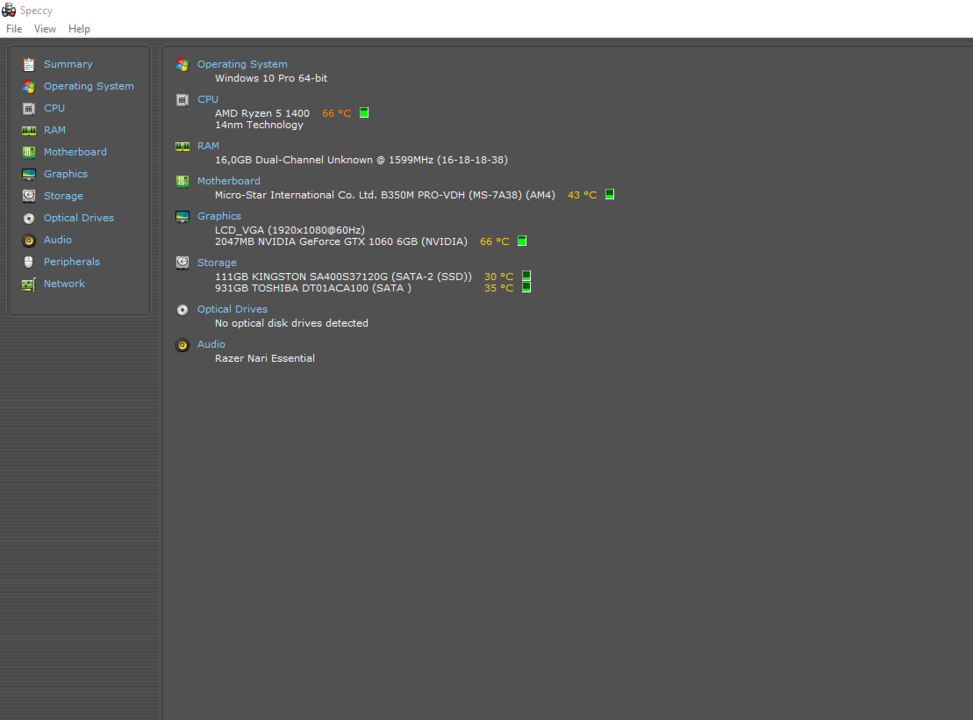Screen dimensions: 973x720
Task: Click the motherboard 43 °C indicator icon
Action: pyautogui.click(x=610, y=194)
